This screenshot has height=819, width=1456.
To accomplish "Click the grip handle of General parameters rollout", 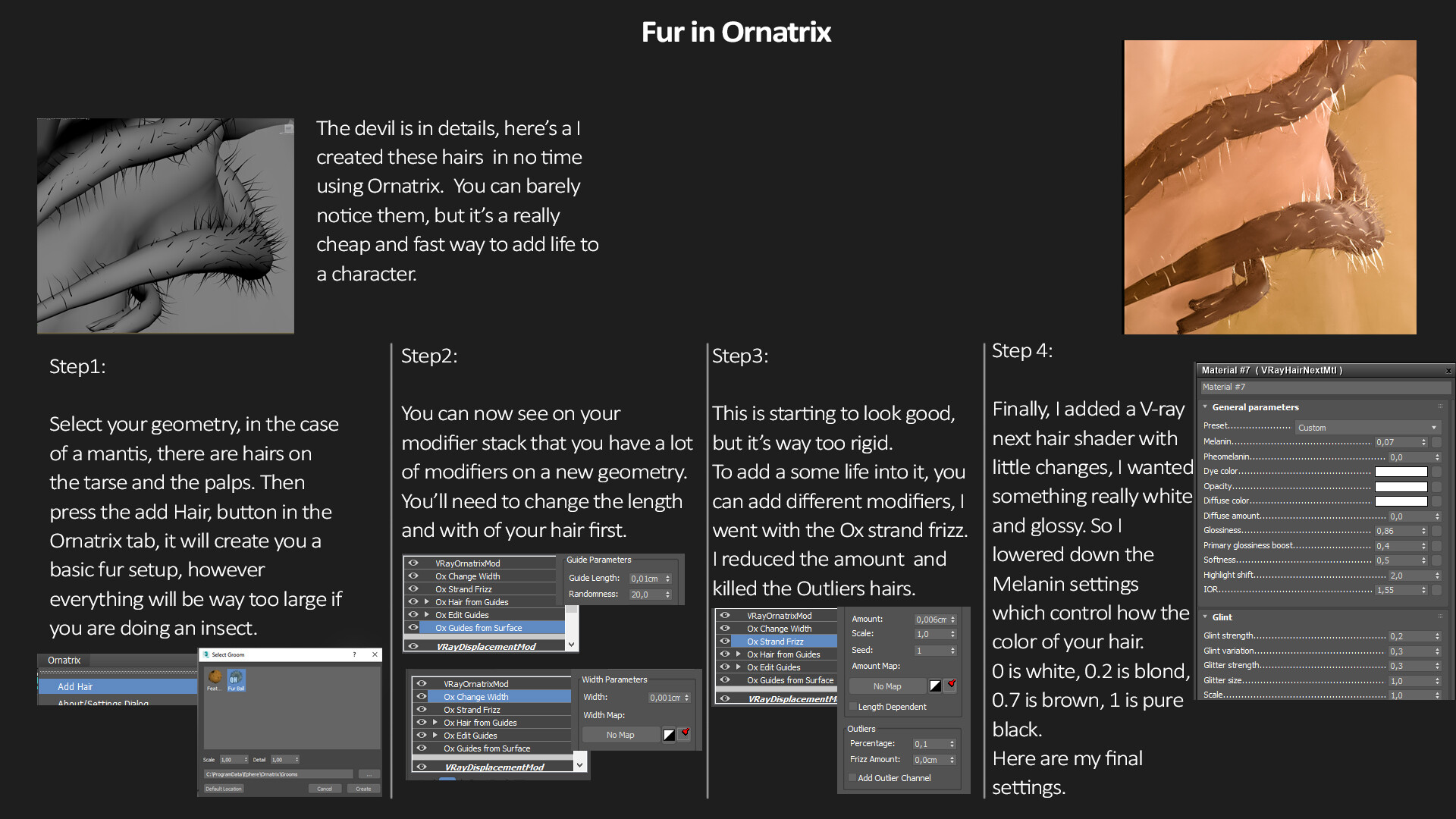I will [x=1440, y=407].
